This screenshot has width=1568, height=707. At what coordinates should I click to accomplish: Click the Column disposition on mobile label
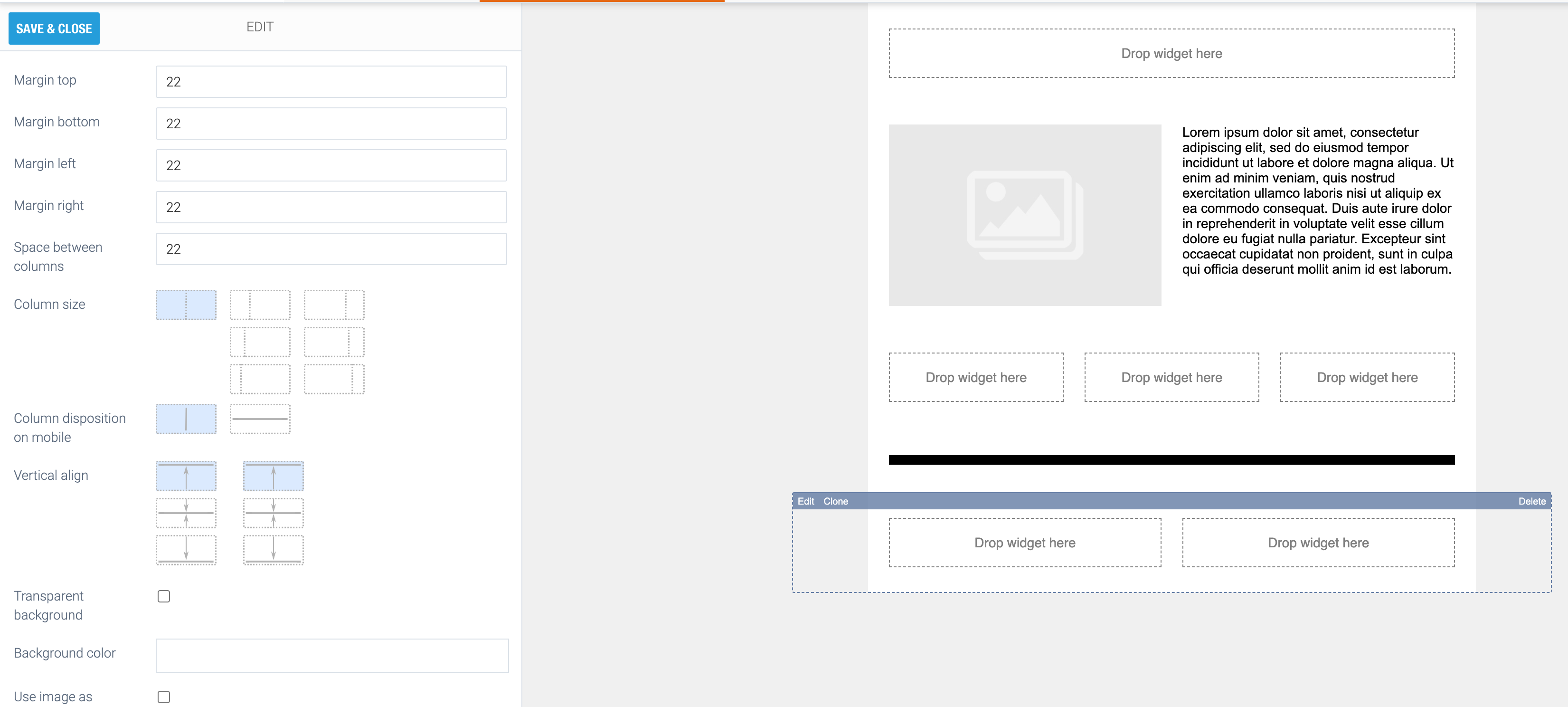[x=70, y=428]
